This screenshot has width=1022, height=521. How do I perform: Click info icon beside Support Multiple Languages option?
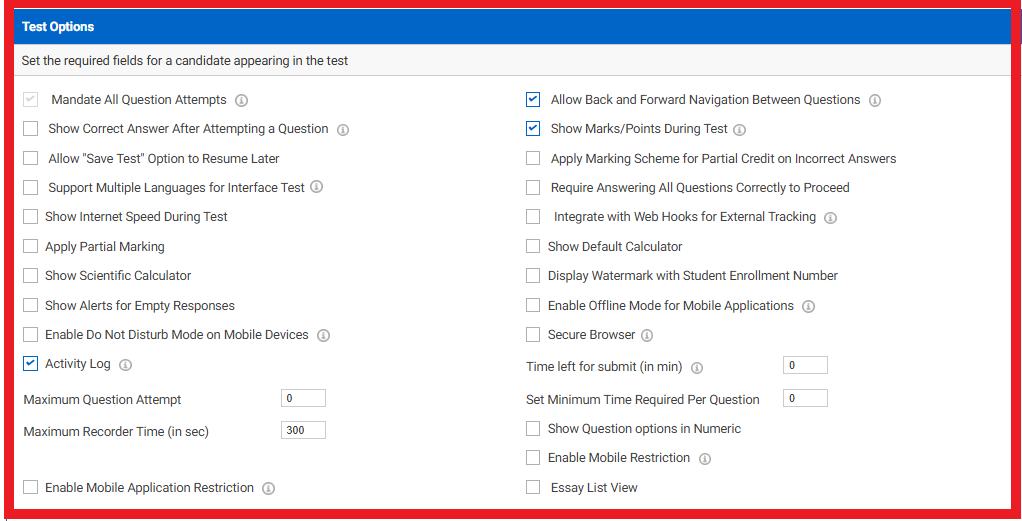coord(316,187)
